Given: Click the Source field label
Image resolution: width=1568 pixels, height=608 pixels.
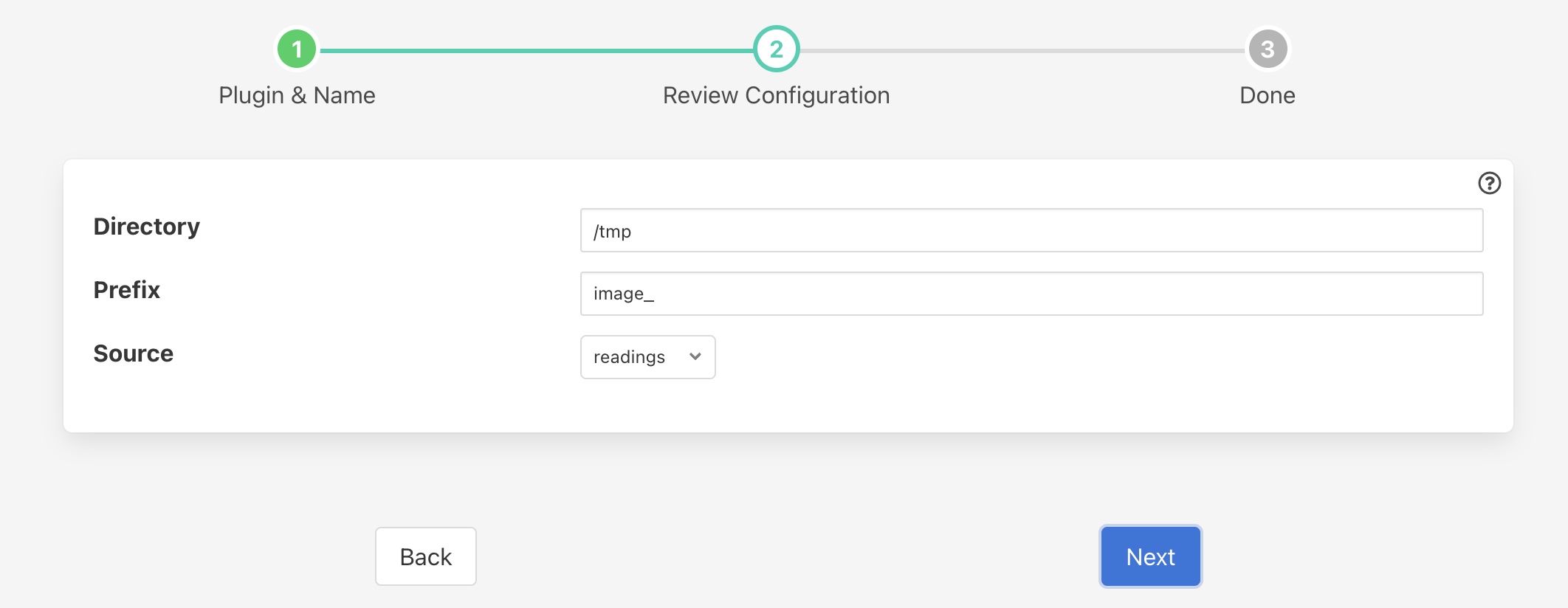Looking at the screenshot, I should click(133, 353).
